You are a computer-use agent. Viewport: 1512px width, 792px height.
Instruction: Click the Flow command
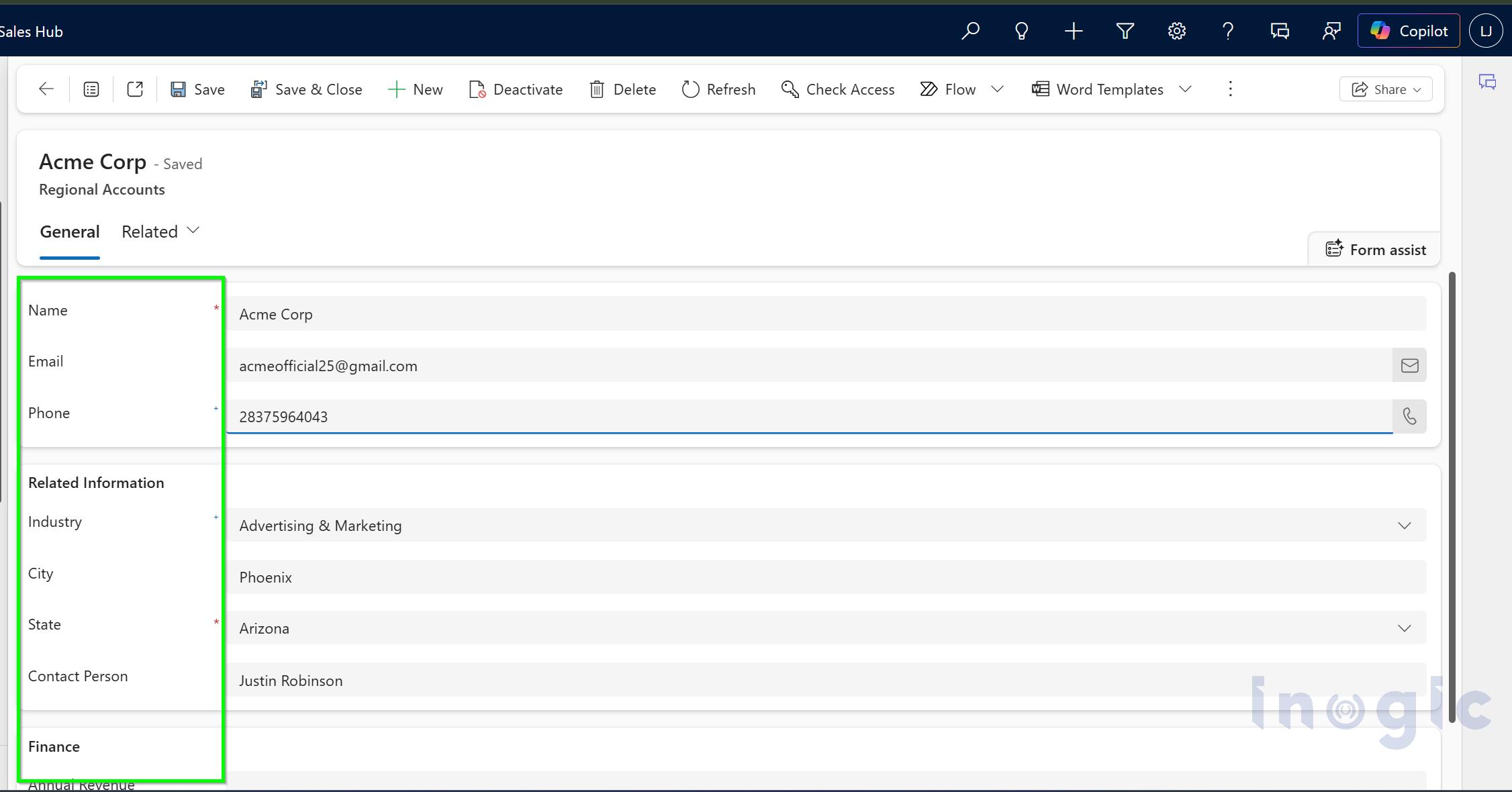[948, 89]
